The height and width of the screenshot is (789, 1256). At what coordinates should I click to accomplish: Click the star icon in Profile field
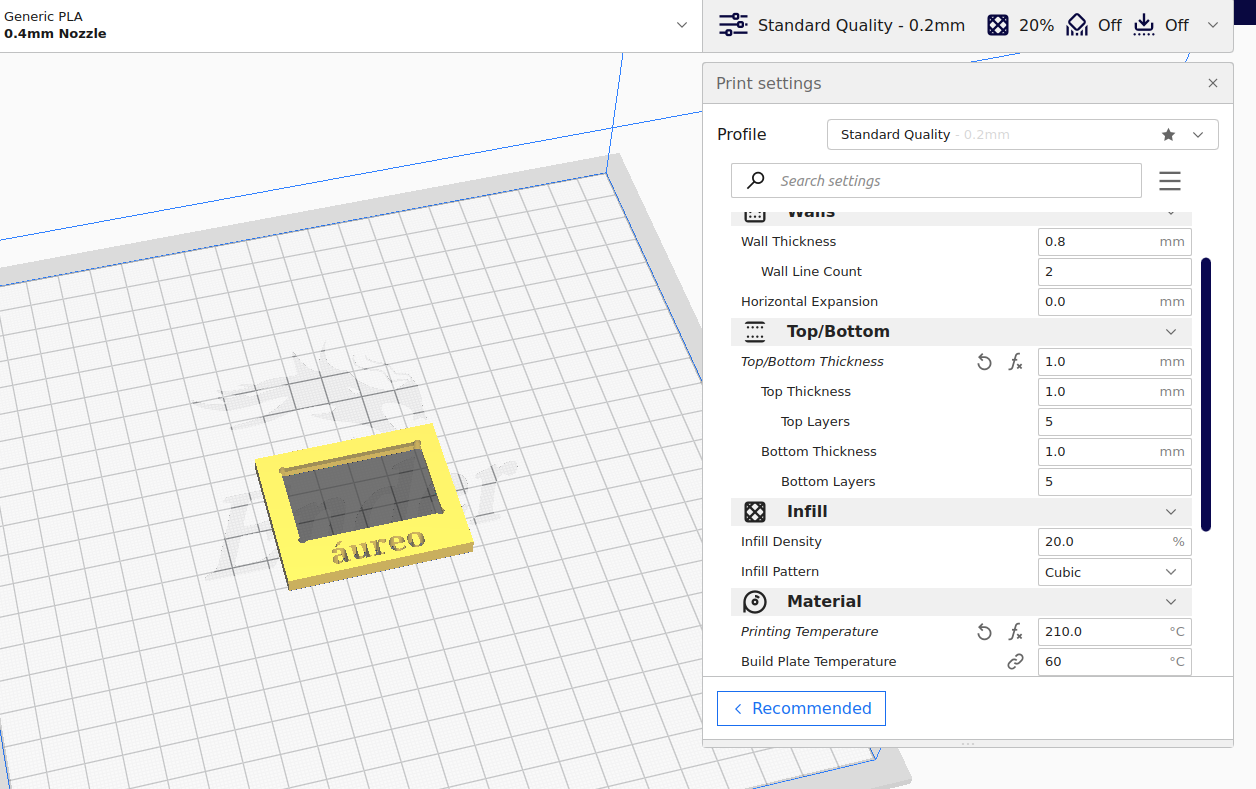pos(1168,134)
